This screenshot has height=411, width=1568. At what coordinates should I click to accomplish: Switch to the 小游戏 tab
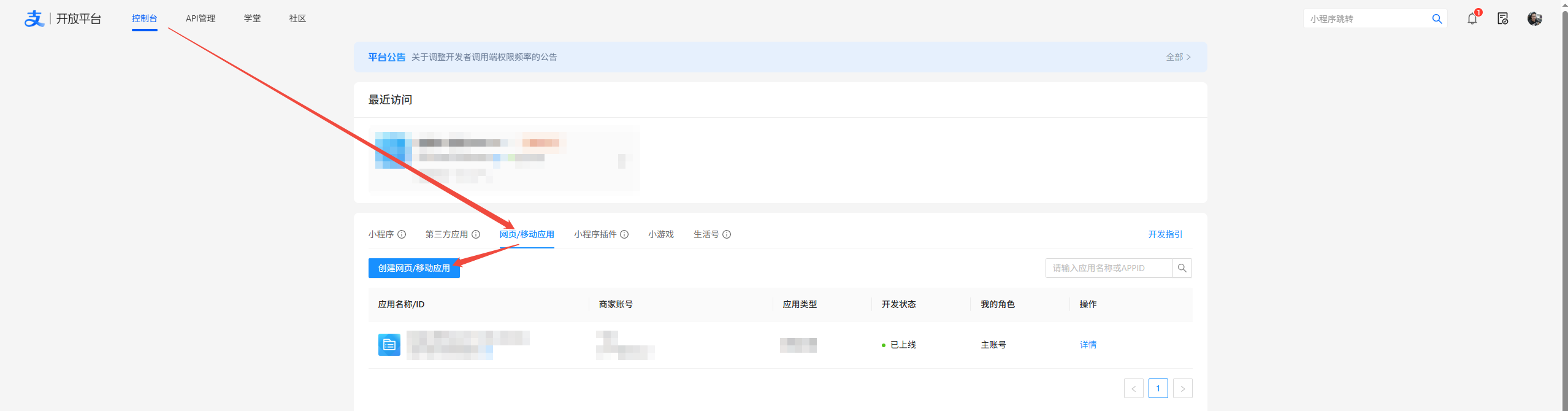click(660, 234)
